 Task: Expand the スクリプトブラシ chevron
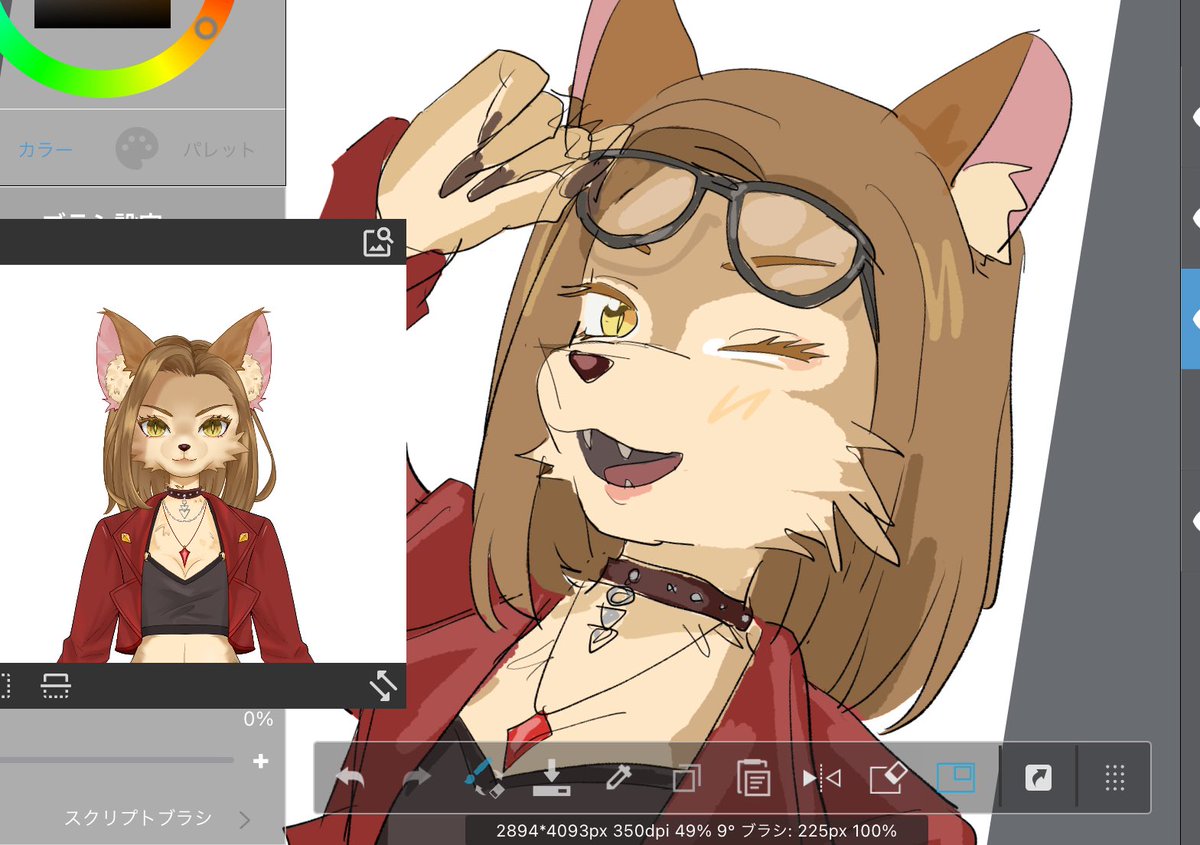(x=245, y=820)
